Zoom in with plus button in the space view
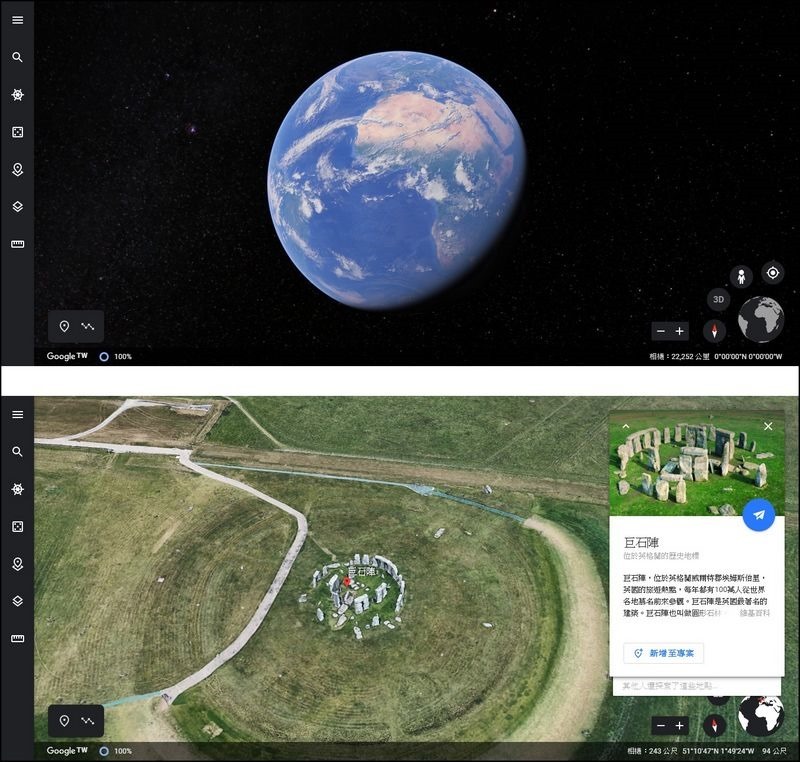The image size is (800, 762). tap(680, 331)
